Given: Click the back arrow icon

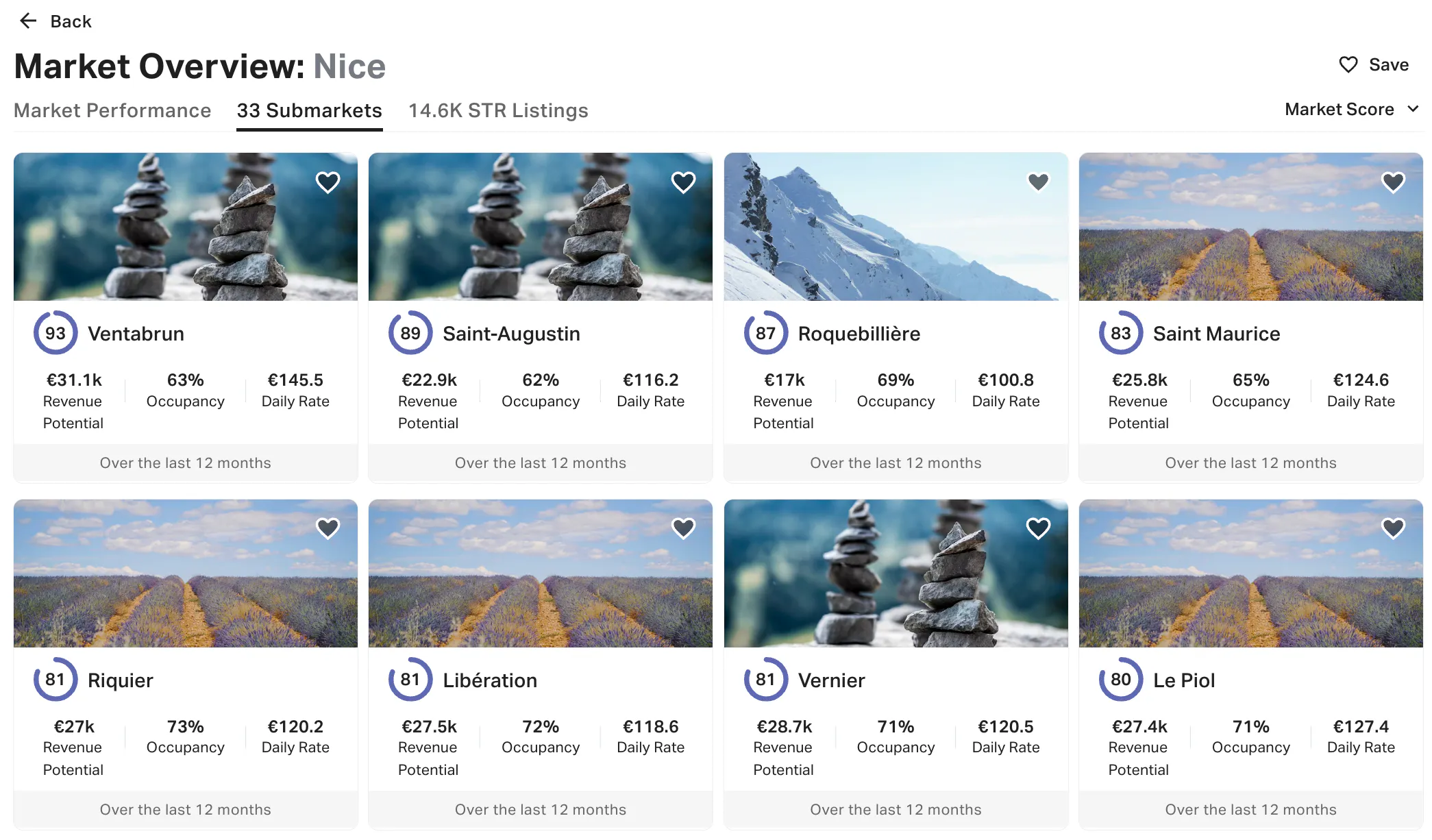Looking at the screenshot, I should [28, 21].
